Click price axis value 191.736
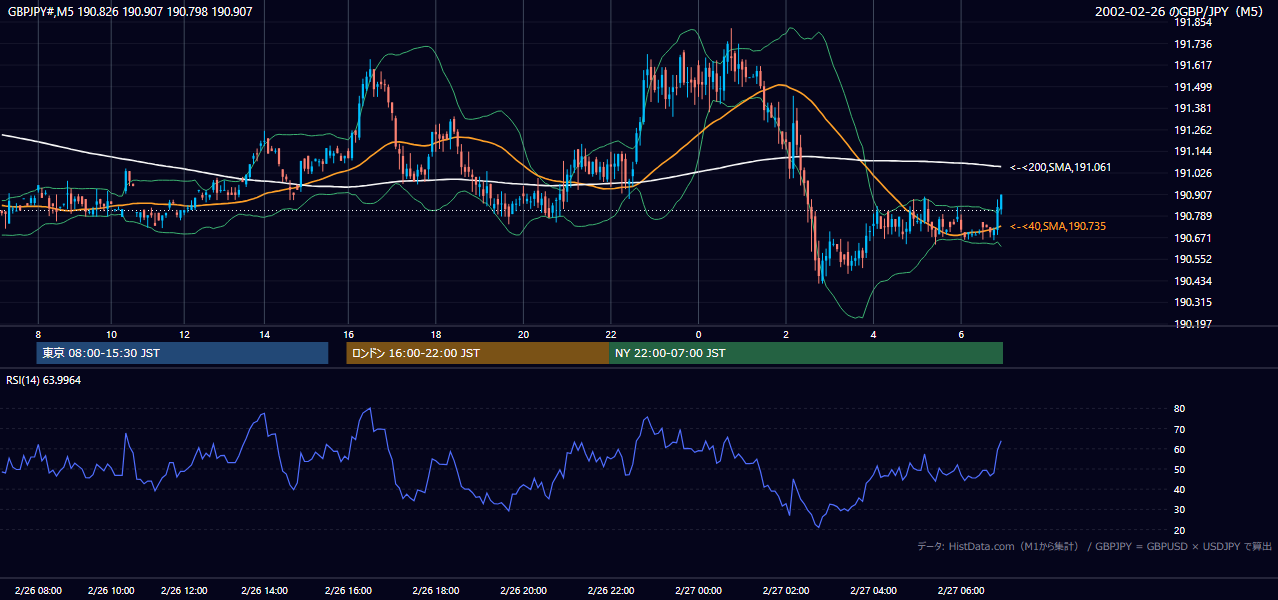Image resolution: width=1278 pixels, height=600 pixels. 1193,44
